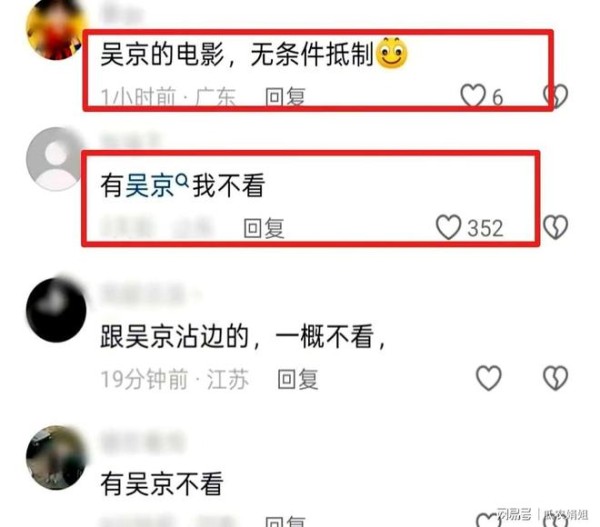Screen dimensions: 600x527
Task: Like the comment with 352 likes
Action: click(448, 227)
